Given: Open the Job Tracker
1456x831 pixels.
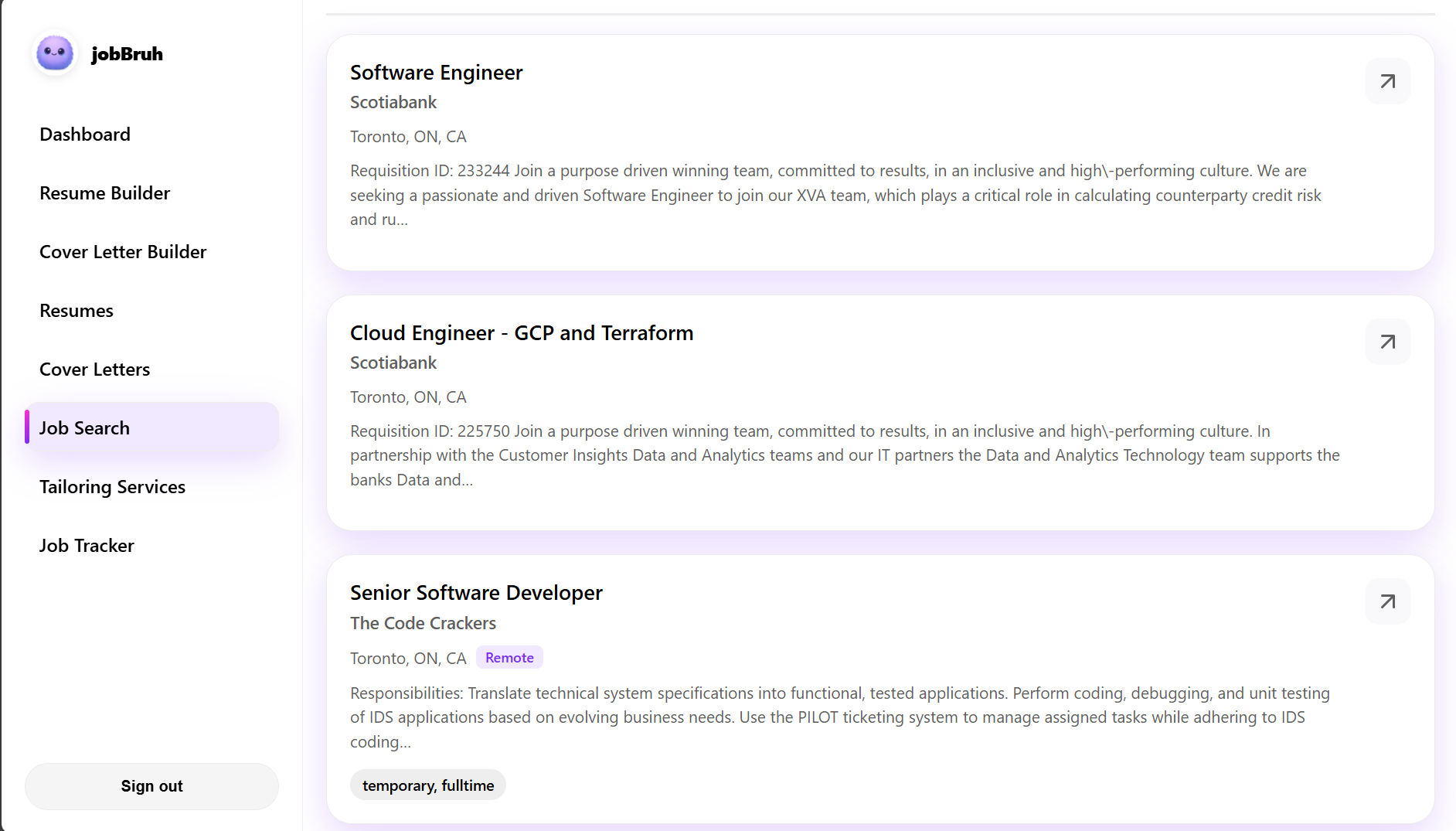Looking at the screenshot, I should pos(87,545).
